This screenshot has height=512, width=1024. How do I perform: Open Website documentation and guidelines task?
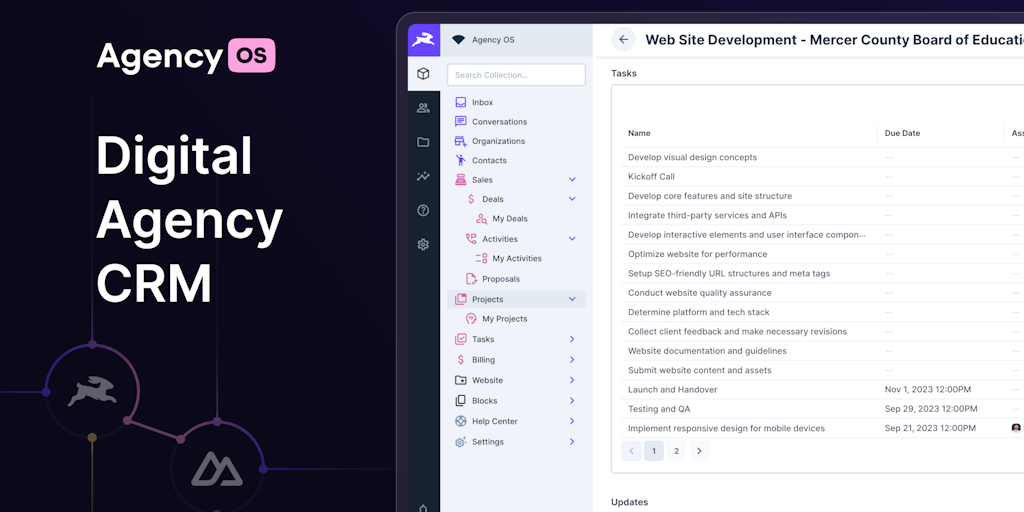click(x=707, y=351)
